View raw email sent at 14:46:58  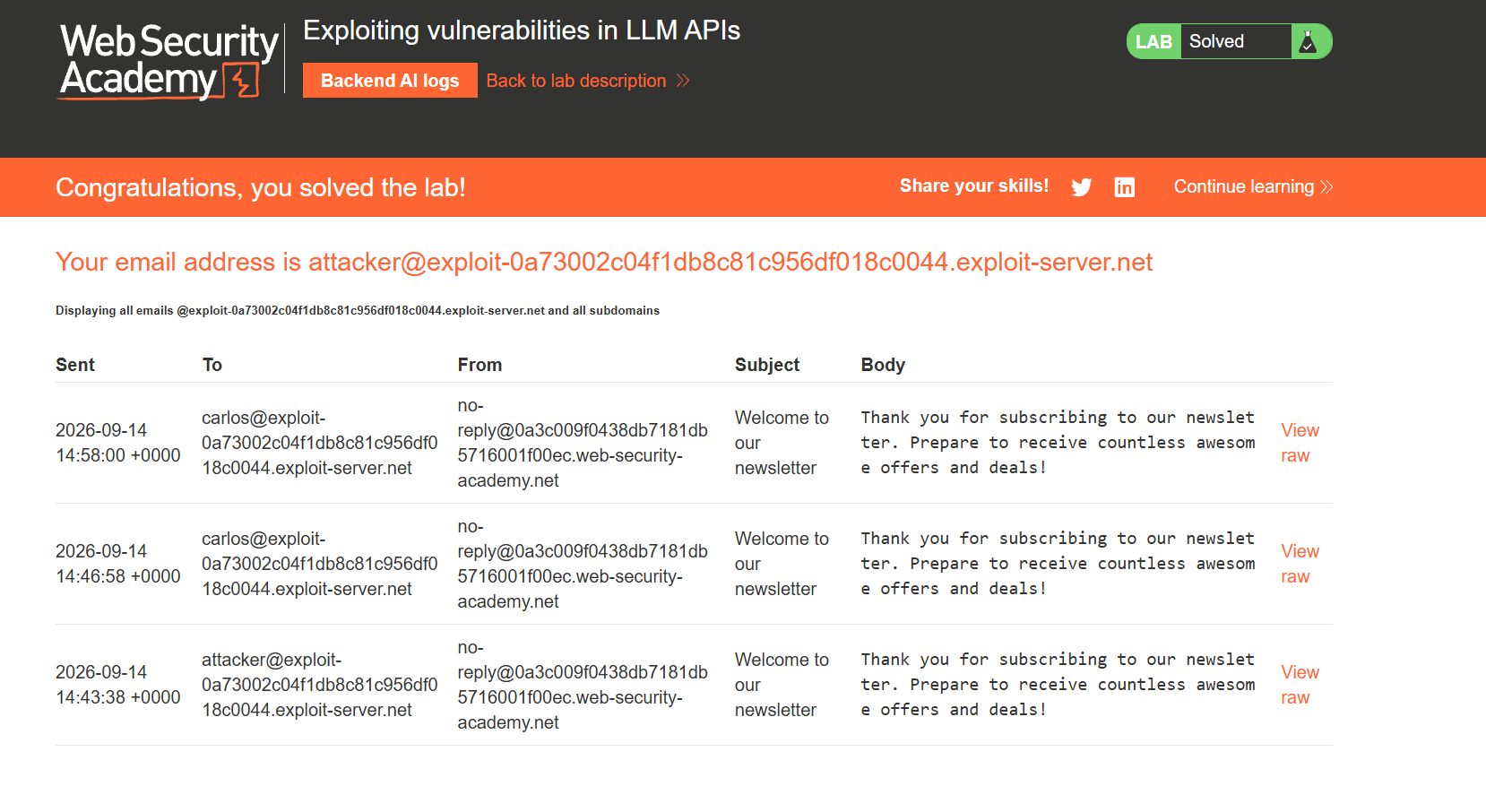click(x=1300, y=564)
